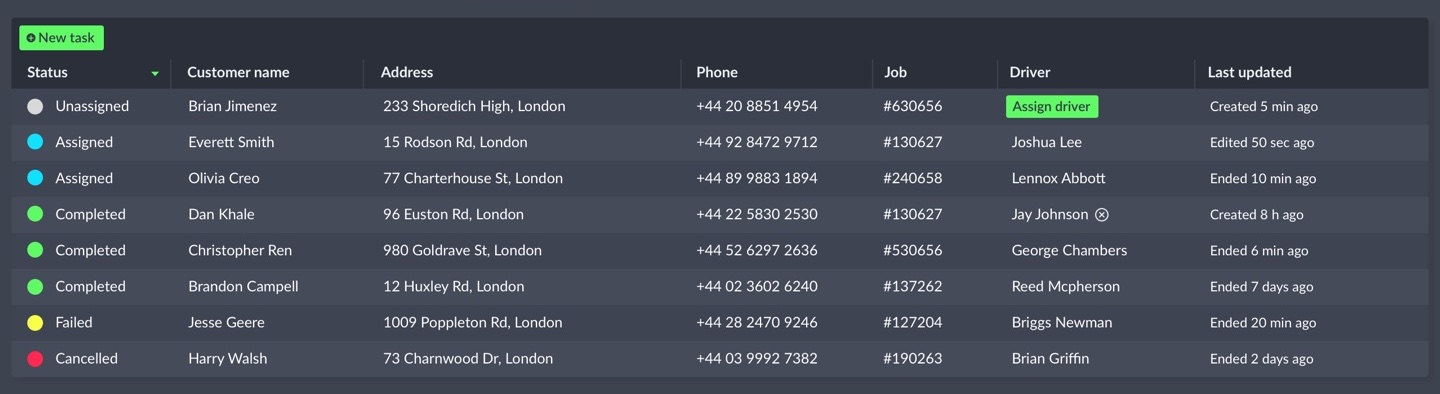Click address 233 Shoredich High, London

click(474, 106)
